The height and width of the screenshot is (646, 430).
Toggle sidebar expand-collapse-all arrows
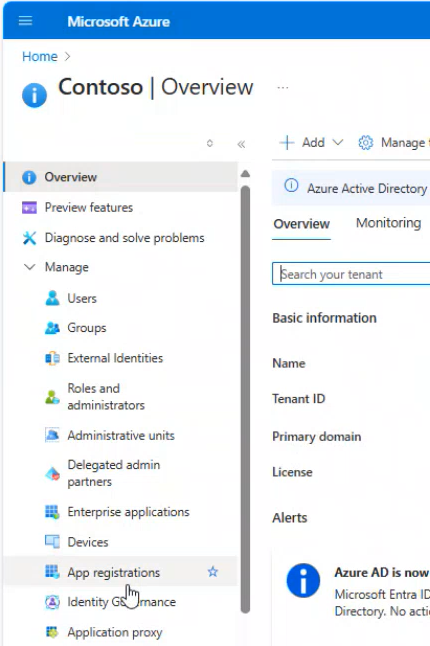[x=210, y=143]
